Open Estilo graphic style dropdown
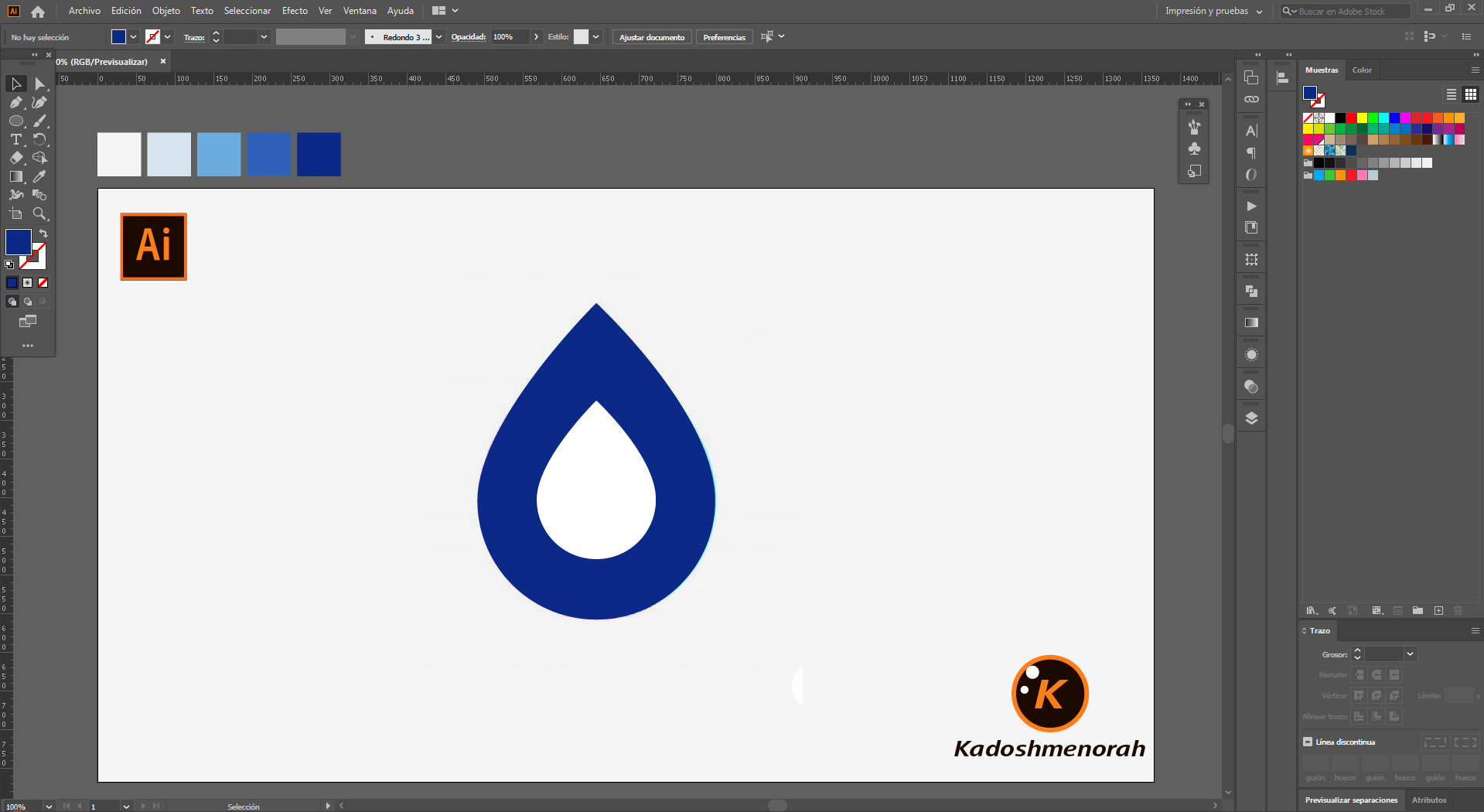 pyautogui.click(x=596, y=36)
